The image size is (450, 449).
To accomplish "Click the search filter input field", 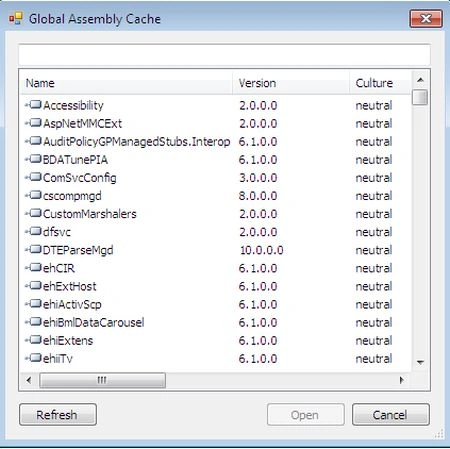I will tap(224, 54).
